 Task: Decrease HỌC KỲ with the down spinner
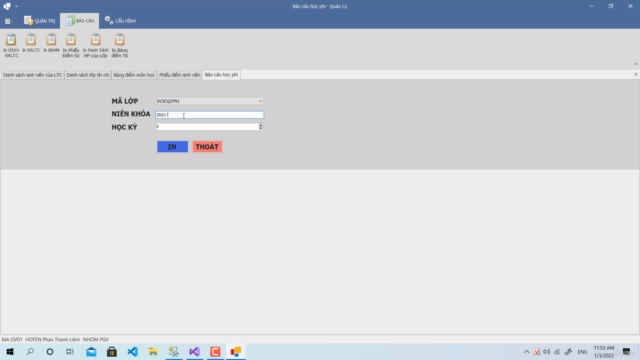pyautogui.click(x=261, y=129)
